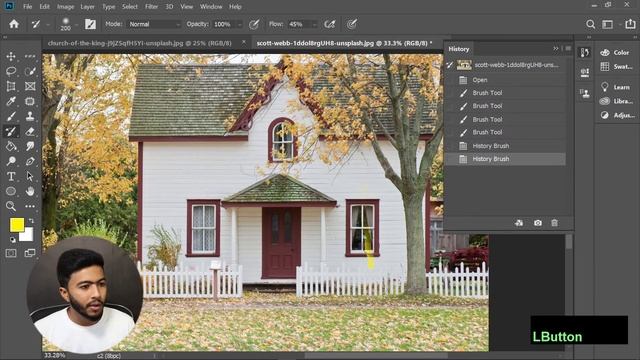Select the Eyedropper tool

(x=11, y=101)
